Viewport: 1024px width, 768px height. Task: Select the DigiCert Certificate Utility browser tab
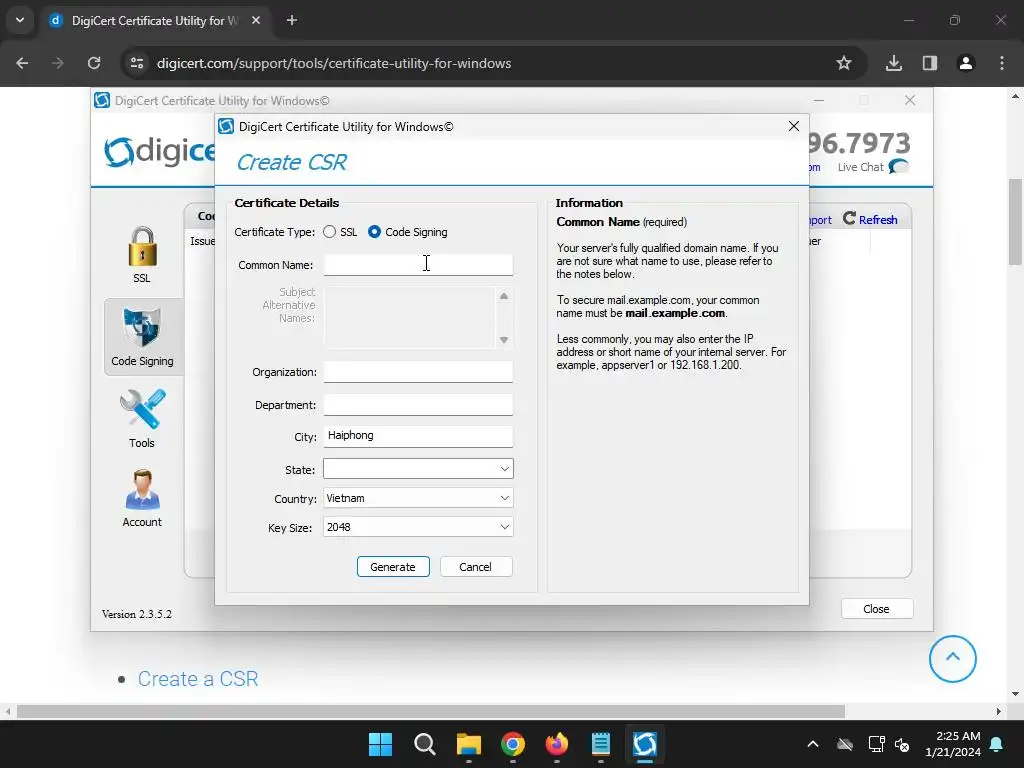pos(155,20)
